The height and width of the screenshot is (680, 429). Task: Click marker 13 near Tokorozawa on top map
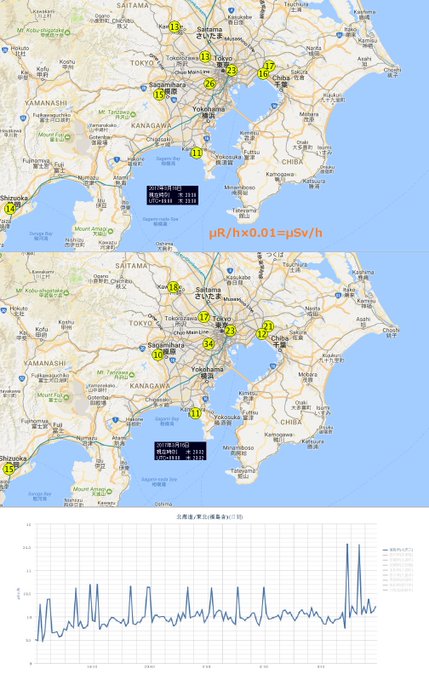tap(205, 56)
